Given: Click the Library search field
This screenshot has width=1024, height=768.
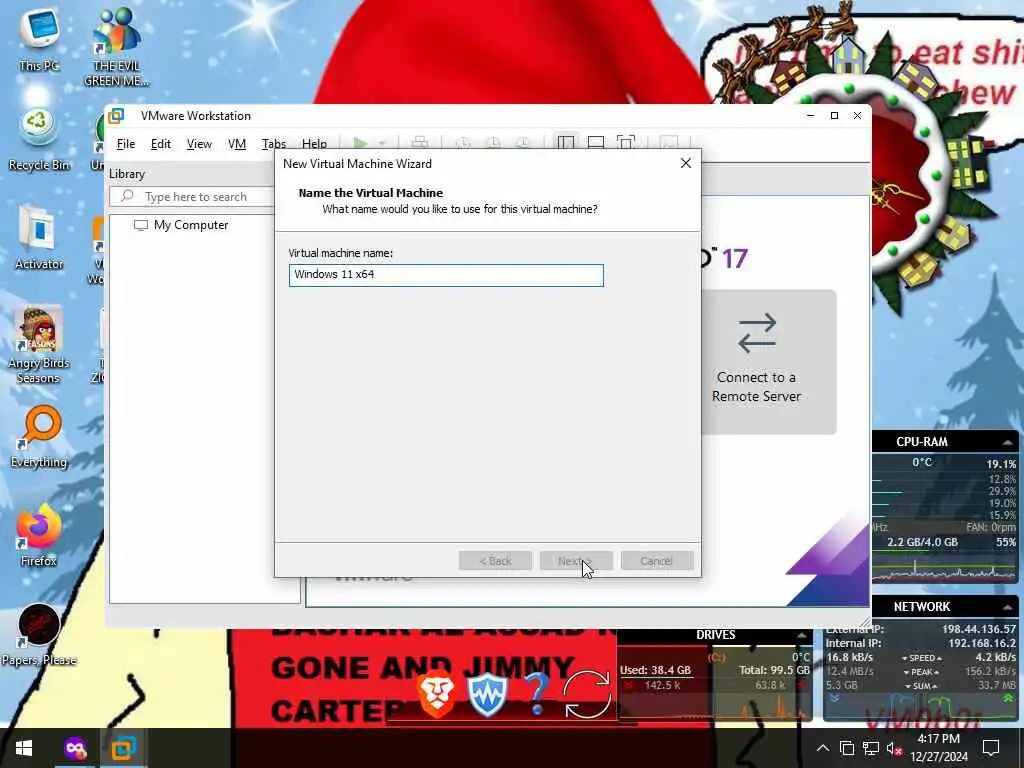Looking at the screenshot, I should [x=192, y=197].
